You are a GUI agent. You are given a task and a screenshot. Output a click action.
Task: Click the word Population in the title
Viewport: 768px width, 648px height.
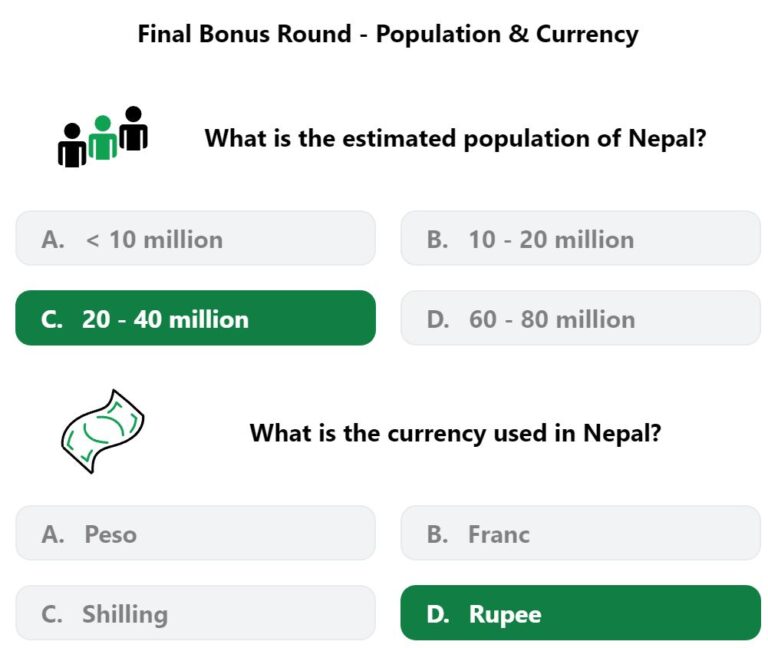coord(438,35)
